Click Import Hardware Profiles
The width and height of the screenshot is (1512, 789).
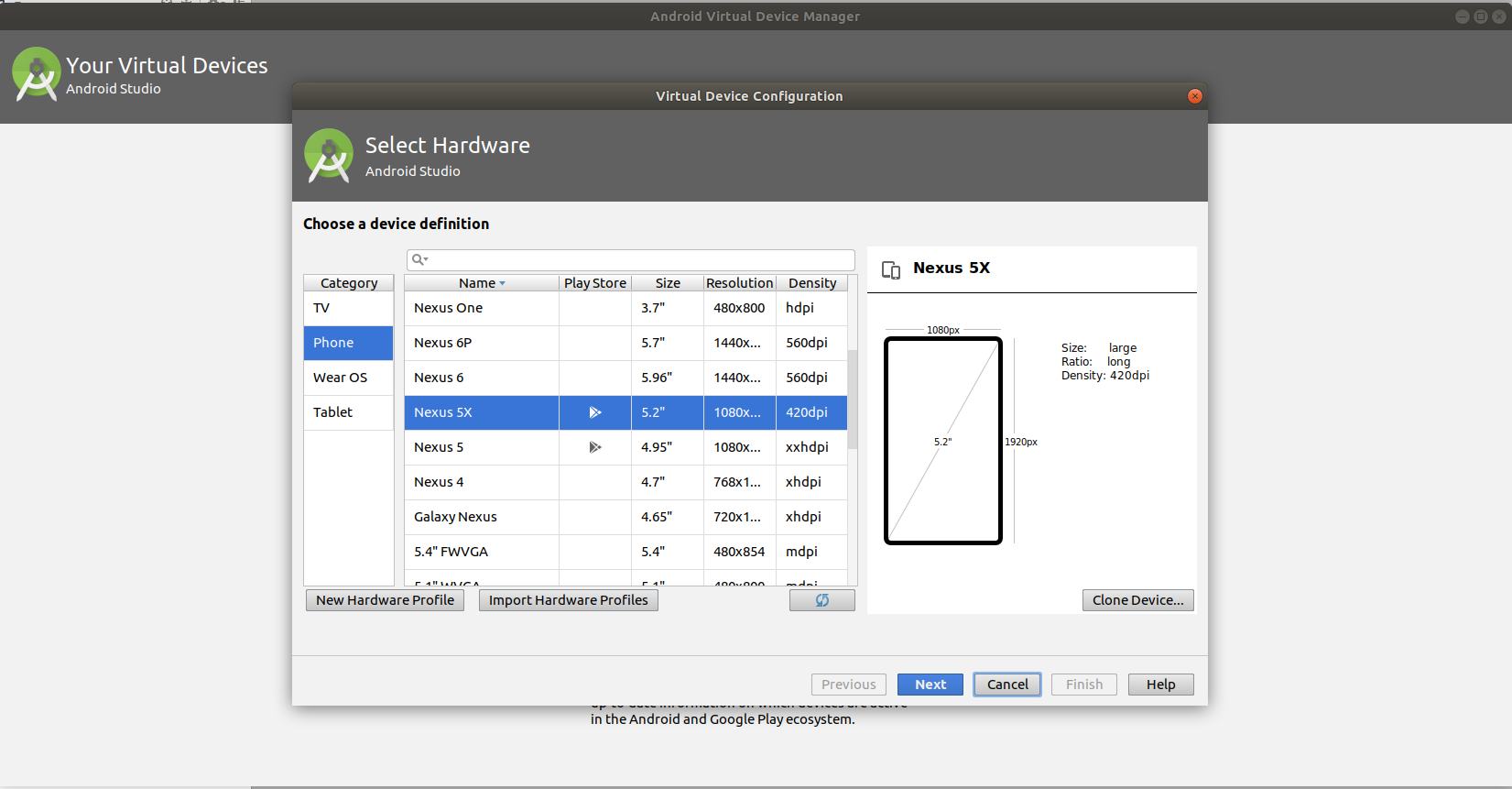coord(569,600)
